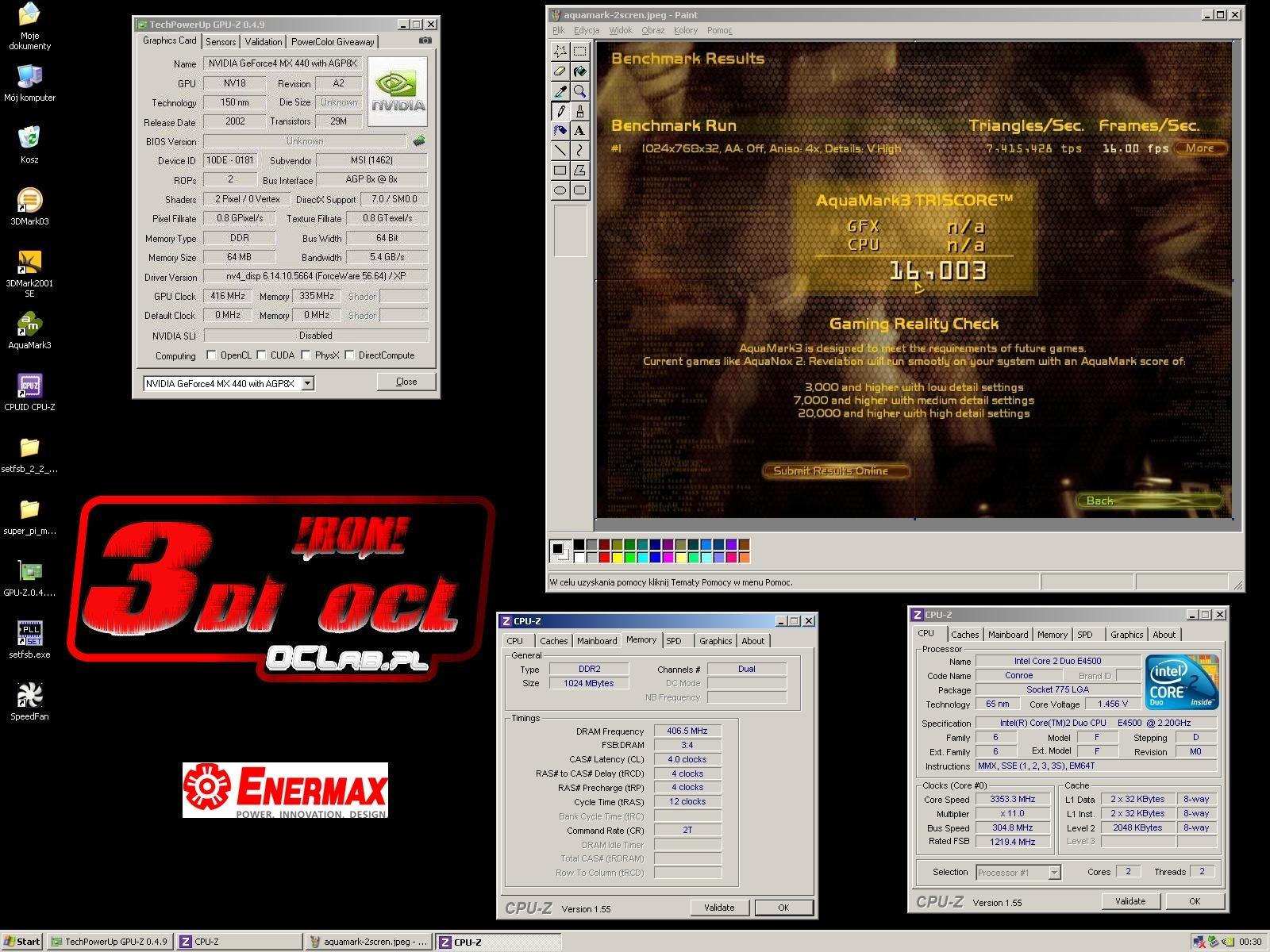Select the Ellipse shape tool
The width and height of the screenshot is (1270, 952).
560,190
